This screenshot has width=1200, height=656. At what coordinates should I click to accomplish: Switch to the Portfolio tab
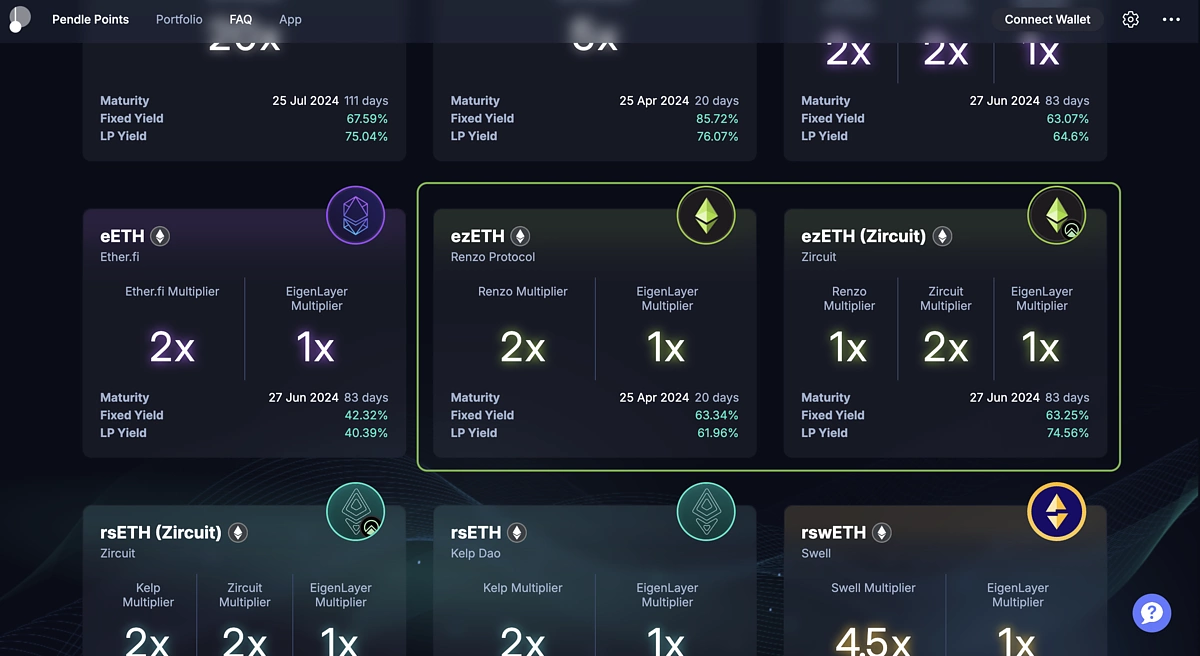pos(178,19)
